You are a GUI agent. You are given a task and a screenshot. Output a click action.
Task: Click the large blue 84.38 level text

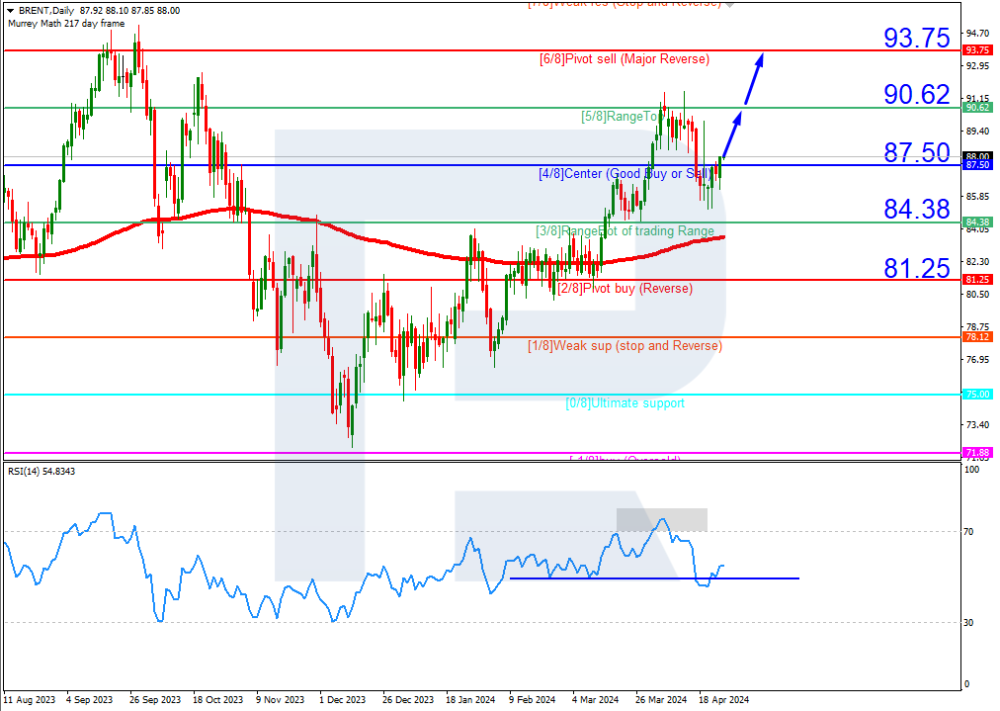pos(915,209)
